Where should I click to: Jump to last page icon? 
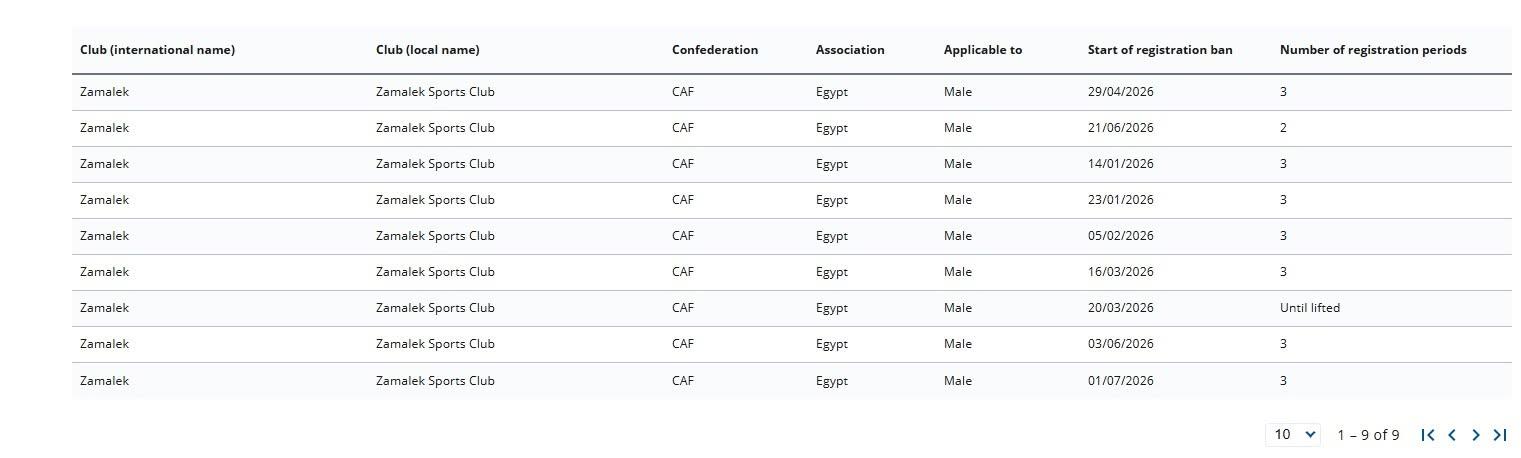(1500, 435)
